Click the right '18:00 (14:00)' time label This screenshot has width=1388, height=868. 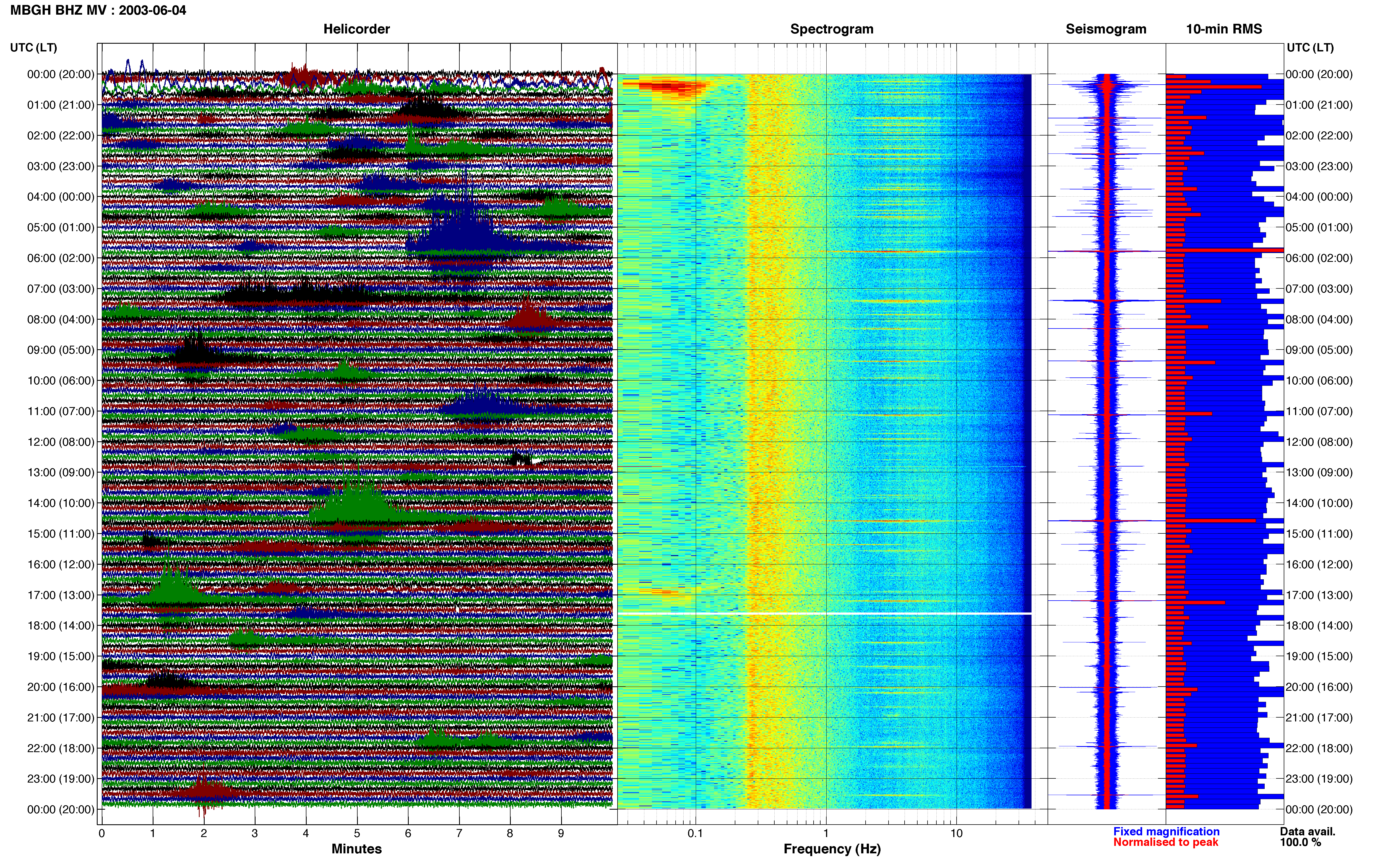1319,626
